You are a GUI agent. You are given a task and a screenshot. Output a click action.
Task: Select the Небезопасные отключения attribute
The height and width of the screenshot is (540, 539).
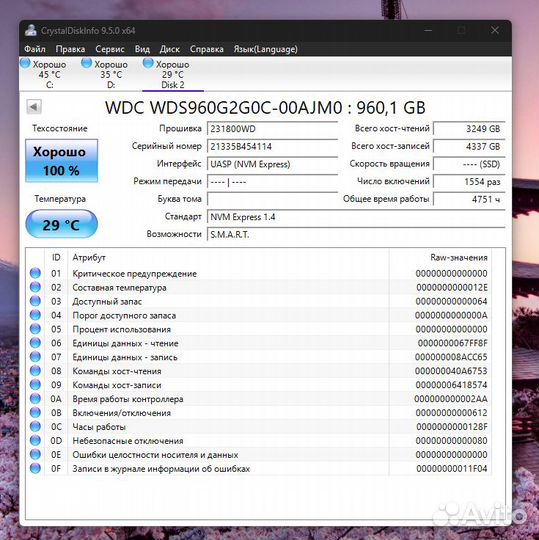(x=128, y=441)
